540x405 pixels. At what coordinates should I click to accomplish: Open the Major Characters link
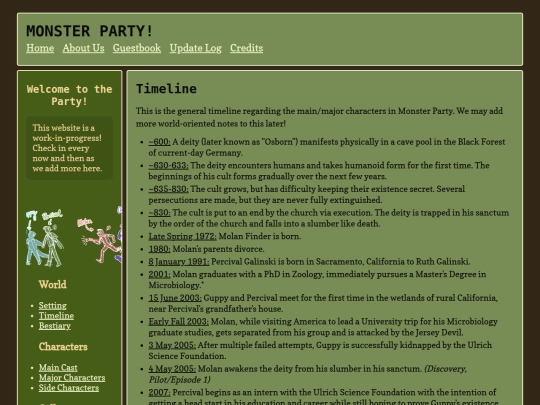click(x=72, y=377)
